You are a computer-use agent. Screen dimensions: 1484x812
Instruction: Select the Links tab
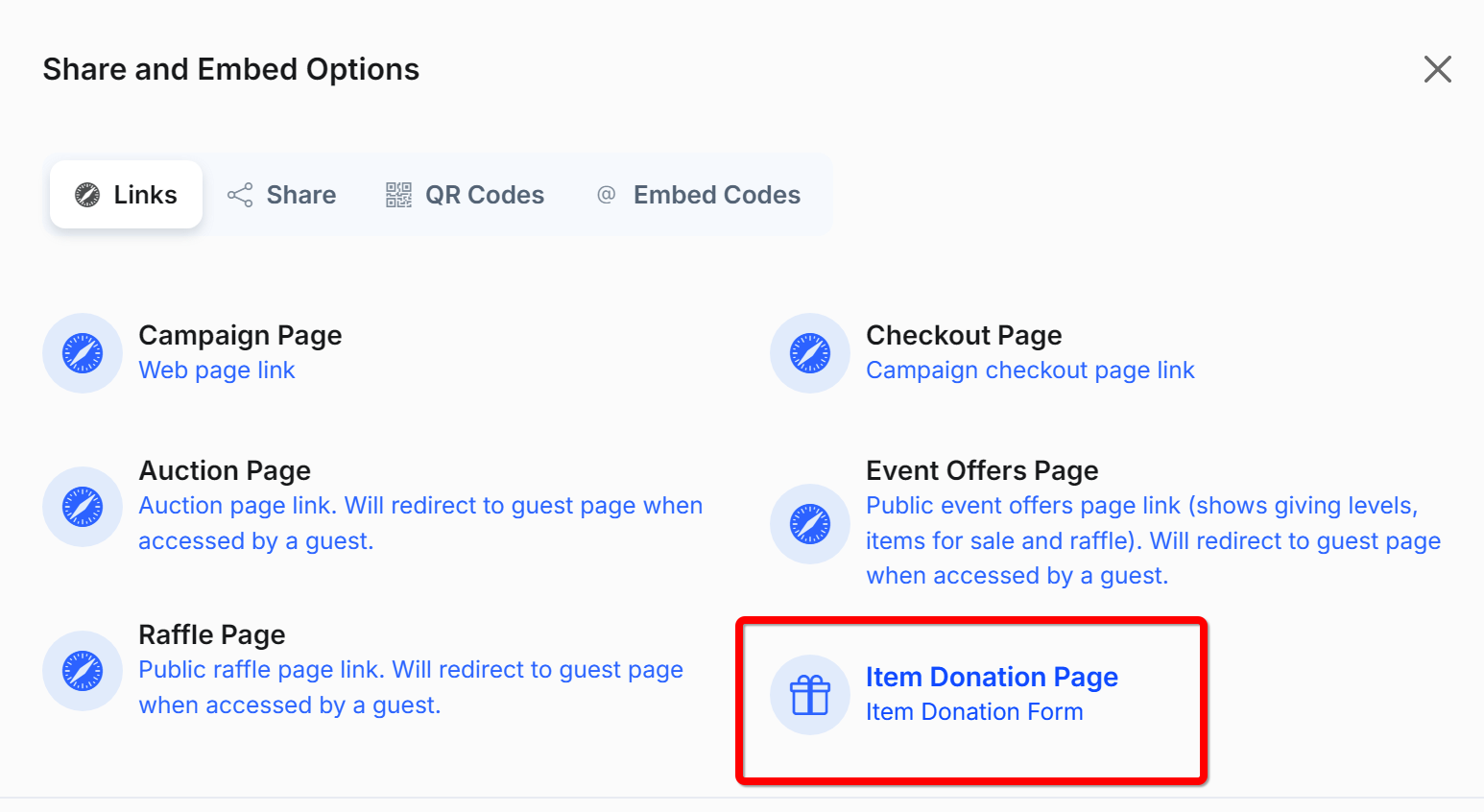coord(126,195)
